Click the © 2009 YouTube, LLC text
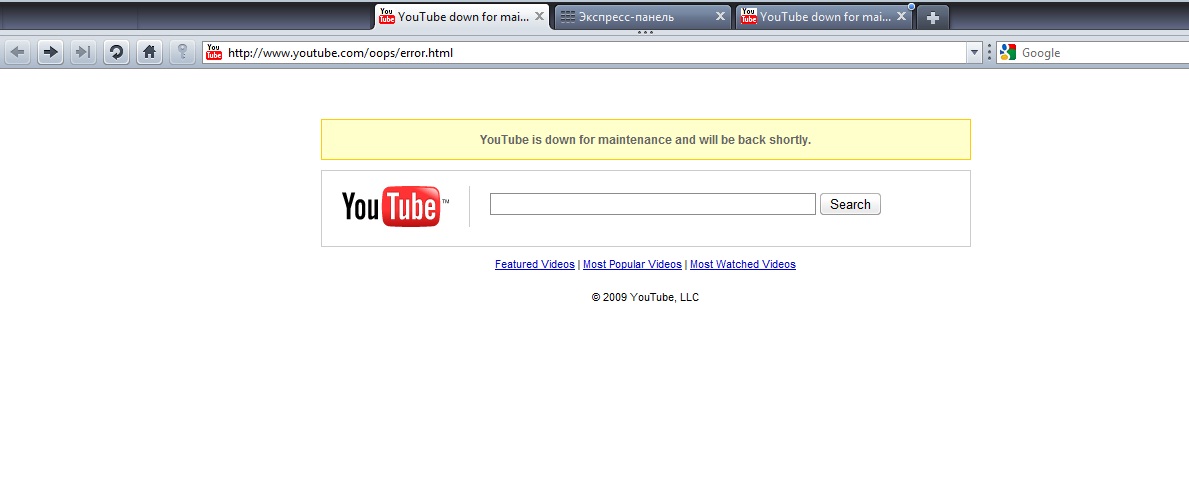 [645, 298]
